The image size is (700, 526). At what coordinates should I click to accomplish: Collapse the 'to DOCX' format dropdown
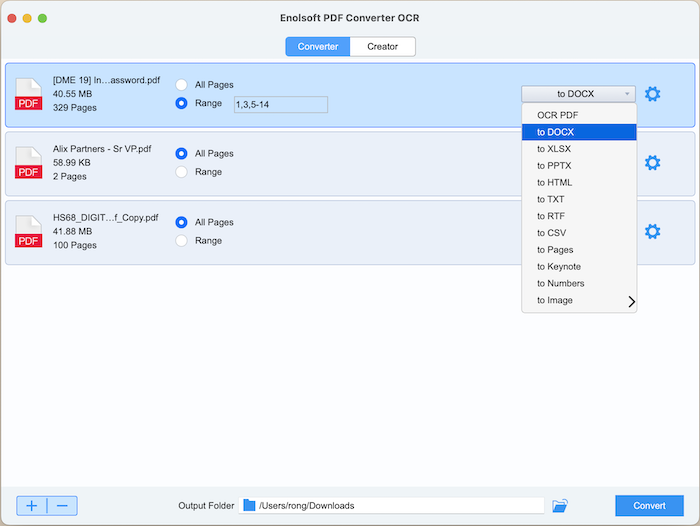click(578, 94)
